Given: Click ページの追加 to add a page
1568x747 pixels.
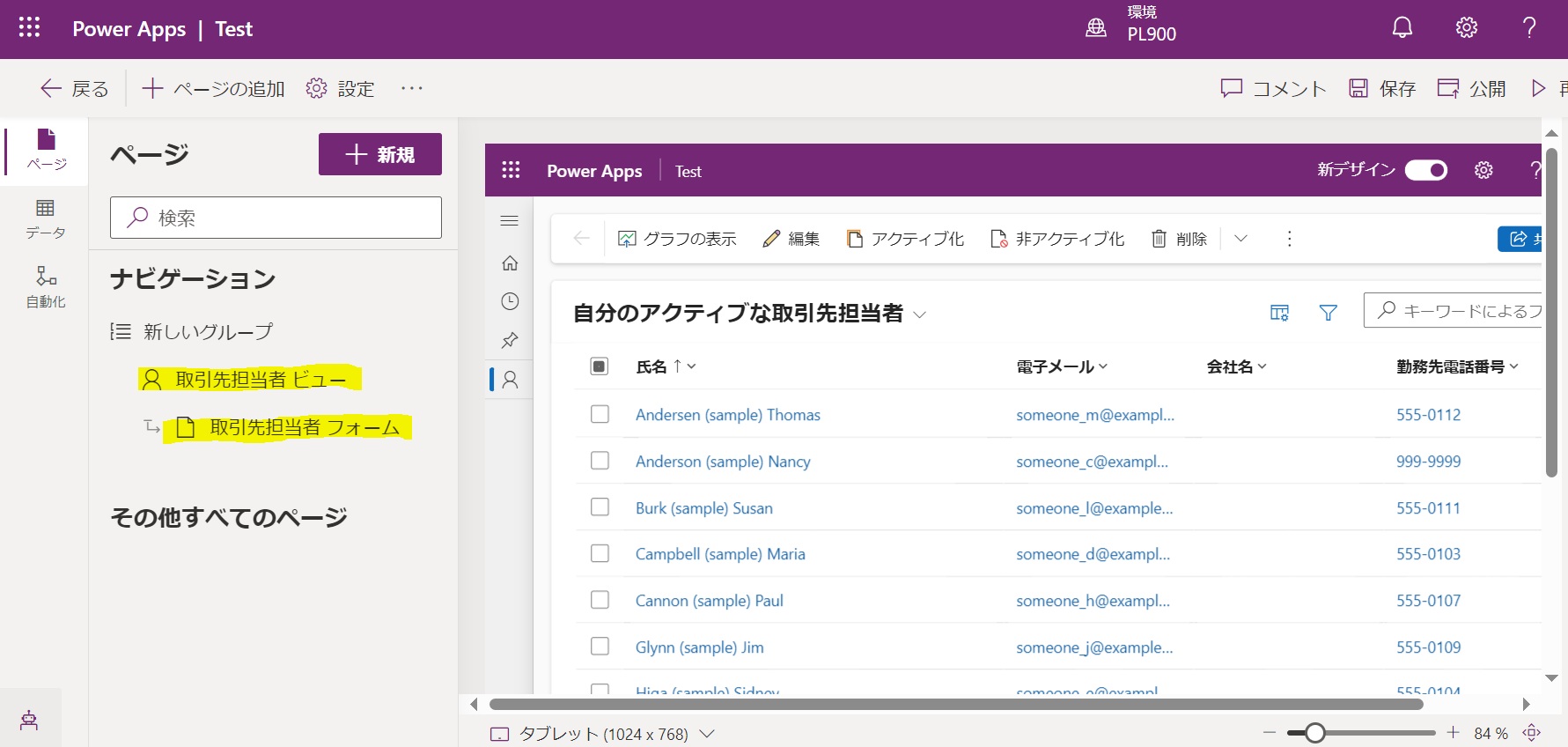Looking at the screenshot, I should click(214, 88).
